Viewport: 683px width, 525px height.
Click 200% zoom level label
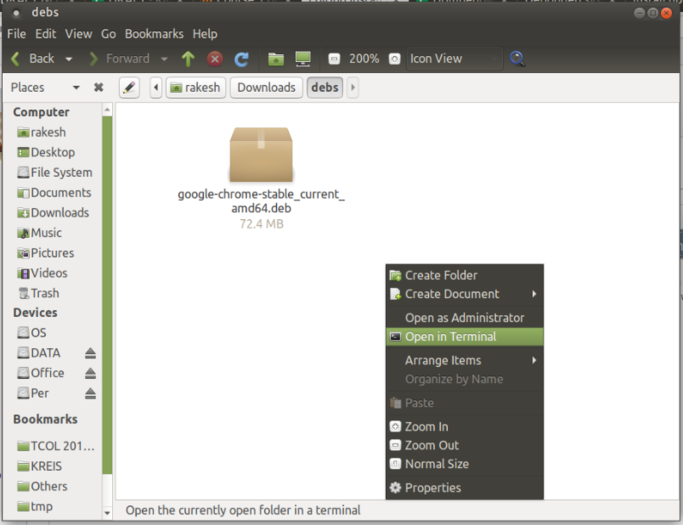[364, 59]
